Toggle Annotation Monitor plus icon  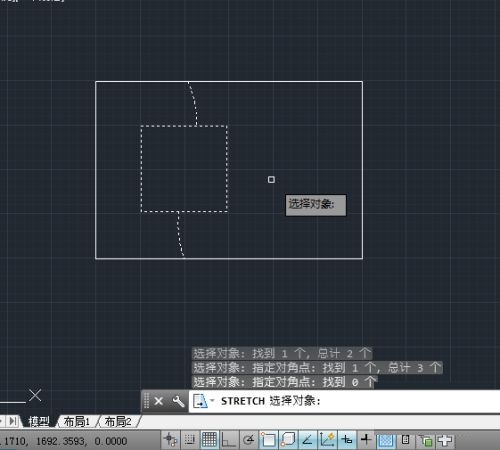coord(445,441)
